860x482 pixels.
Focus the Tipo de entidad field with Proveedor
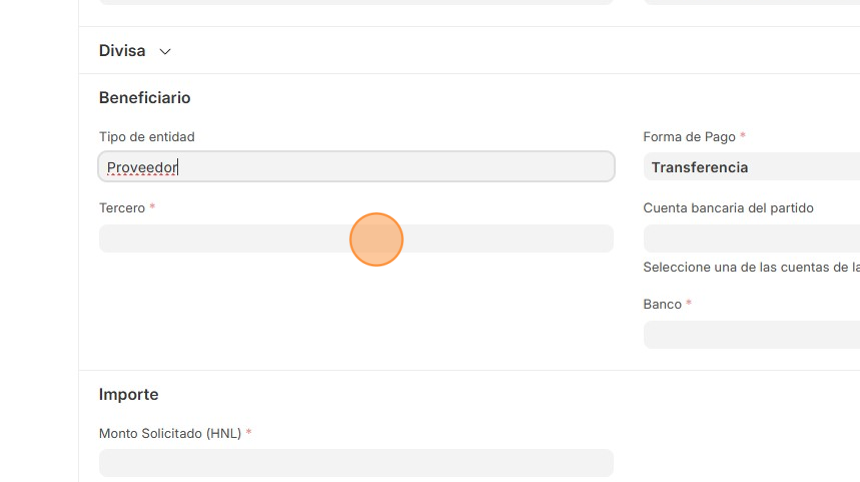(x=356, y=167)
